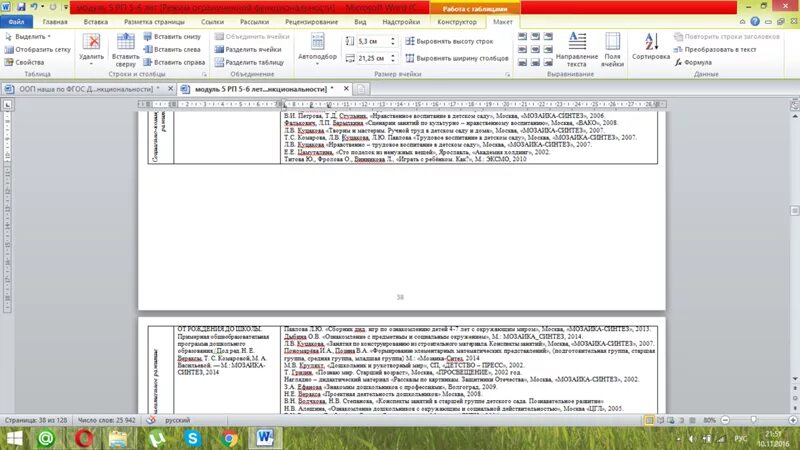Click Вставить сверху insert row icon
Image resolution: width=800 pixels, height=450 pixels.
tap(125, 49)
